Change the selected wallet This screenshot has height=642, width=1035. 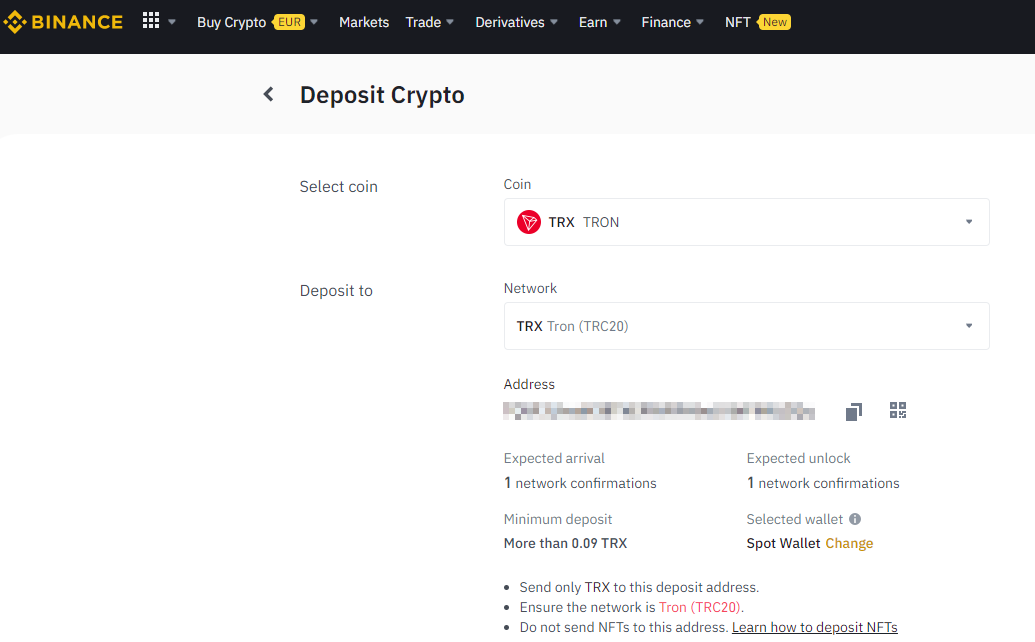849,543
